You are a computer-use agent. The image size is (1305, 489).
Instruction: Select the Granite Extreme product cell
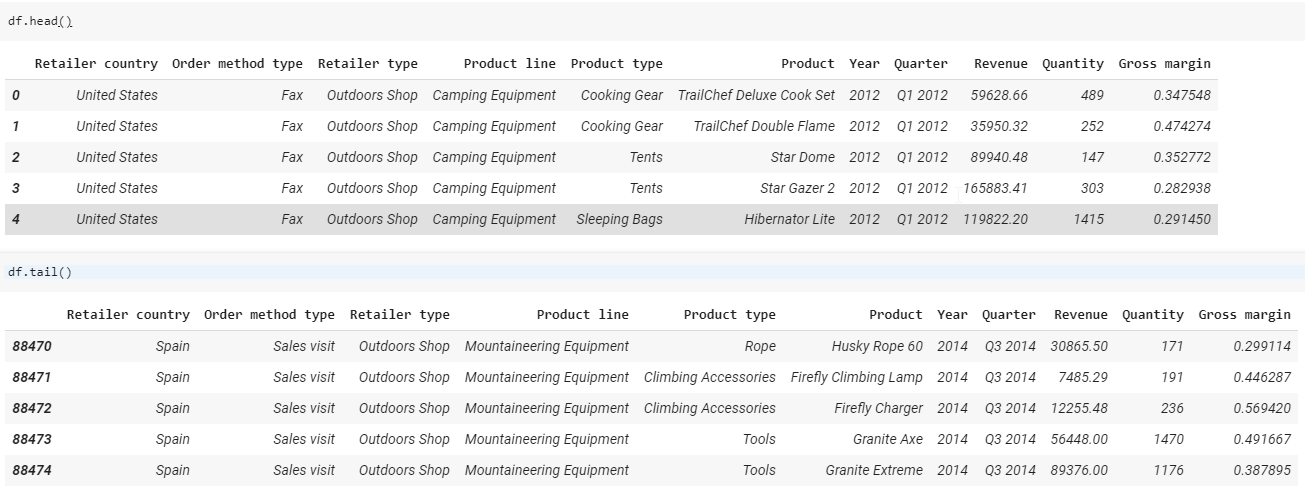874,470
